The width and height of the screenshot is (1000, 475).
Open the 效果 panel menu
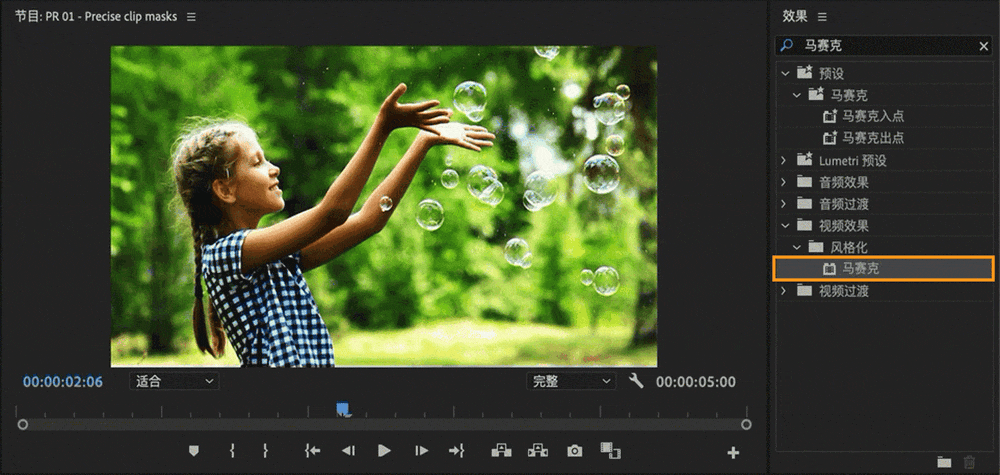click(x=822, y=17)
